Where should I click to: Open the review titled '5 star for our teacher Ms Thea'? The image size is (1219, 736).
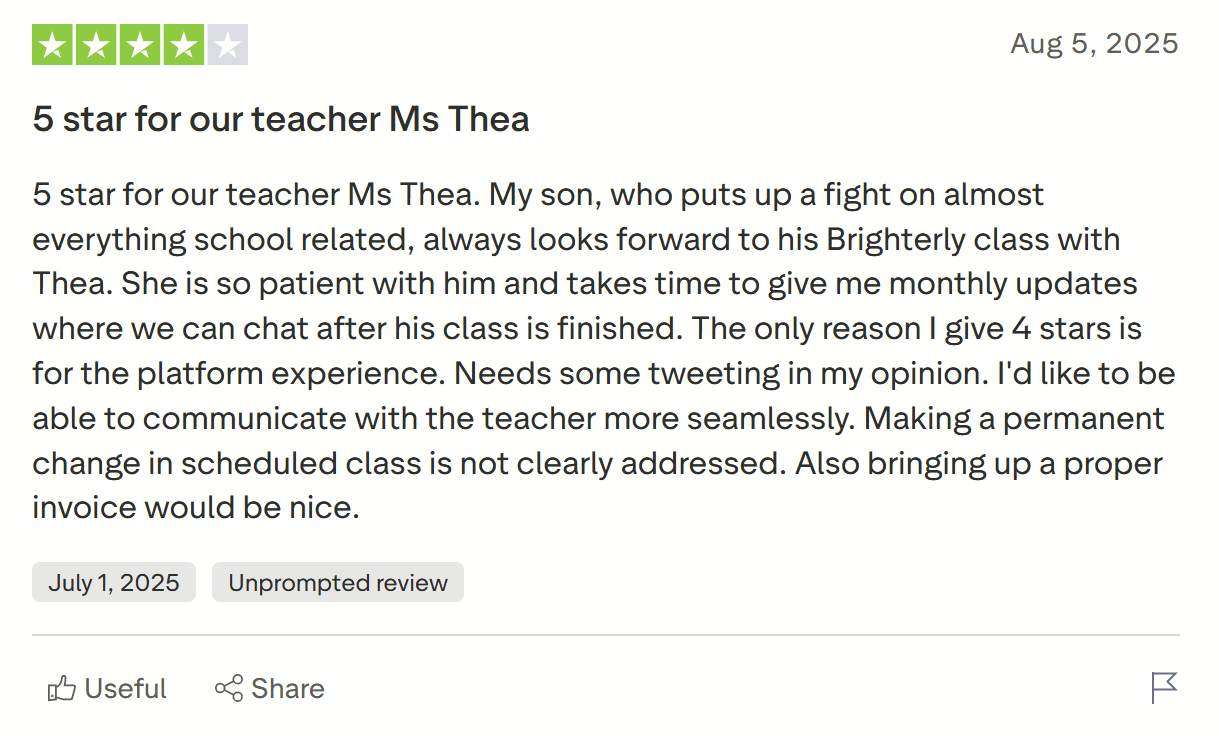click(280, 119)
